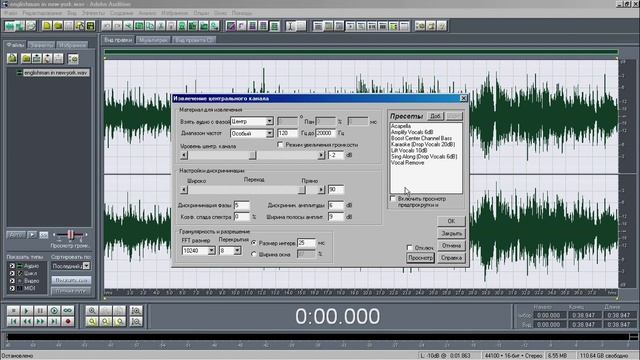
Task: Click the Zoom In Vertically icon
Action: click(136, 311)
